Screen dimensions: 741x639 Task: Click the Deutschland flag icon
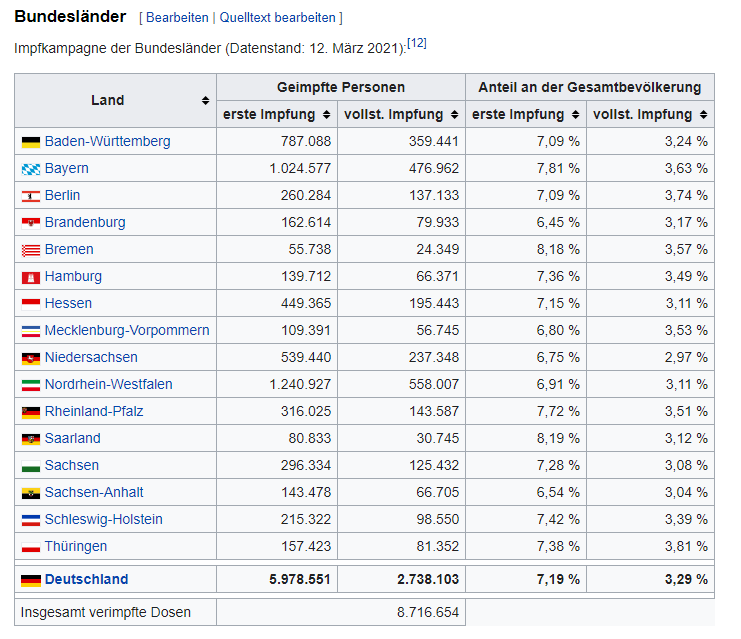click(30, 580)
